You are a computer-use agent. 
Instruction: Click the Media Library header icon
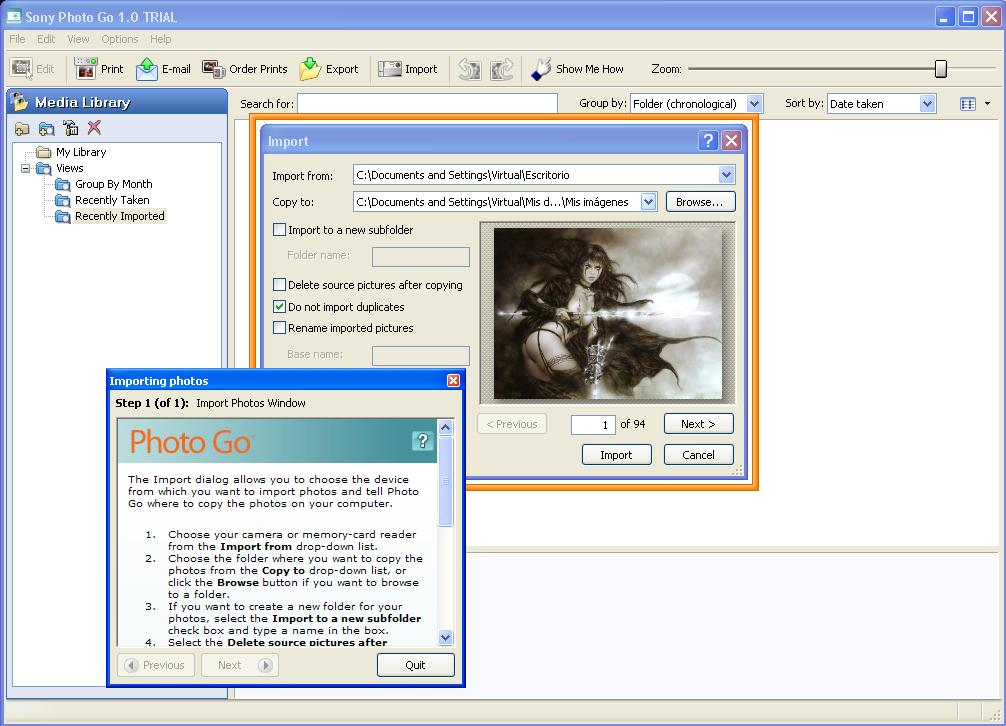(x=20, y=101)
